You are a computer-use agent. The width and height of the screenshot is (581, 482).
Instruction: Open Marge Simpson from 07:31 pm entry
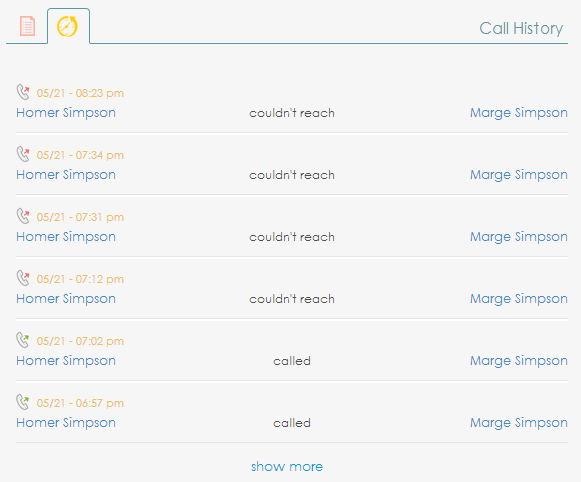tap(519, 236)
